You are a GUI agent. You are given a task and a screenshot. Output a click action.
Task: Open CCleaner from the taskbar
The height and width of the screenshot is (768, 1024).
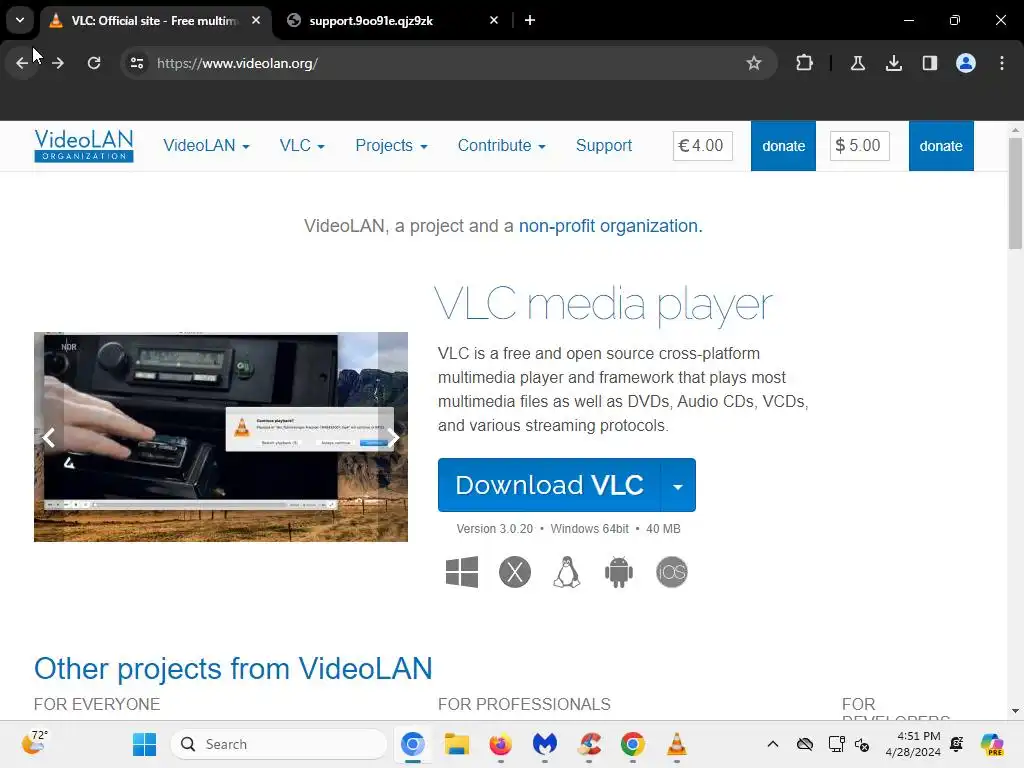coord(589,744)
